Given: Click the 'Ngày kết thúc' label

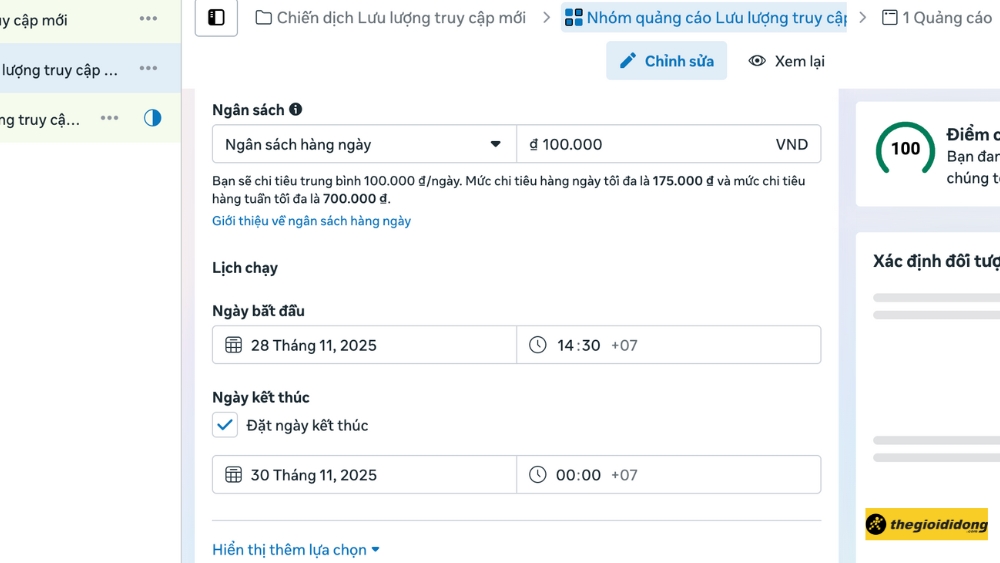Looking at the screenshot, I should coord(261,397).
